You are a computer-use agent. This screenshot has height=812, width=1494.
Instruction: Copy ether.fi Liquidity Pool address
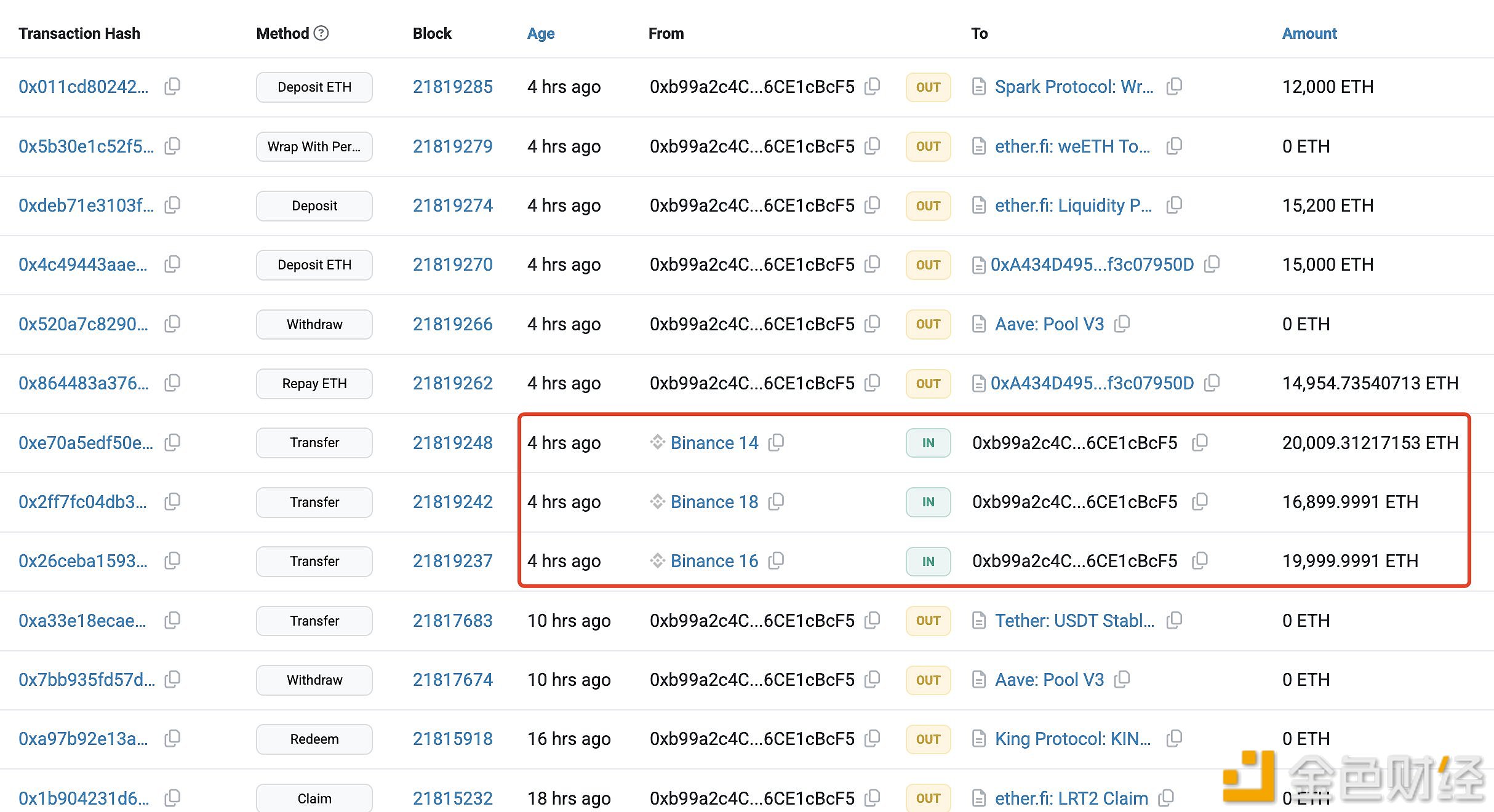(1174, 205)
